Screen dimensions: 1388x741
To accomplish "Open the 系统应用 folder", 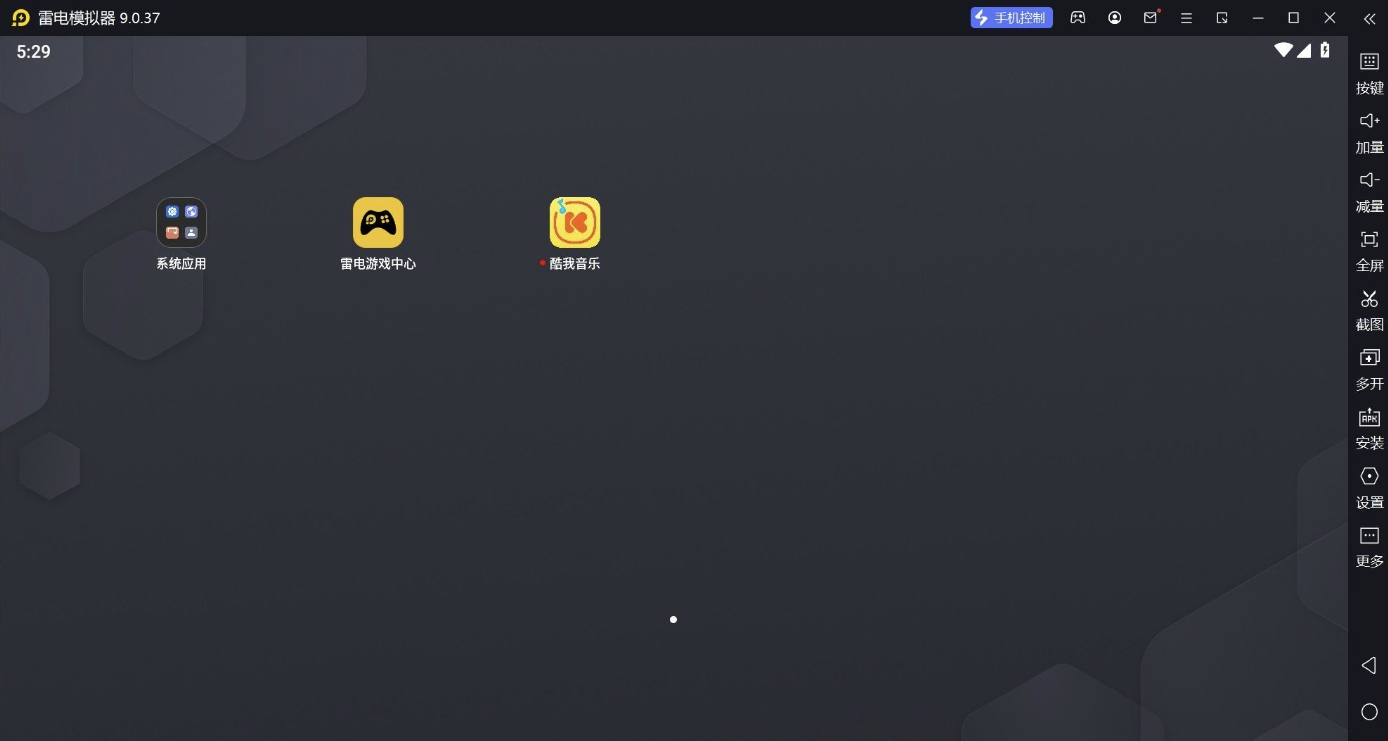I will tap(181, 222).
